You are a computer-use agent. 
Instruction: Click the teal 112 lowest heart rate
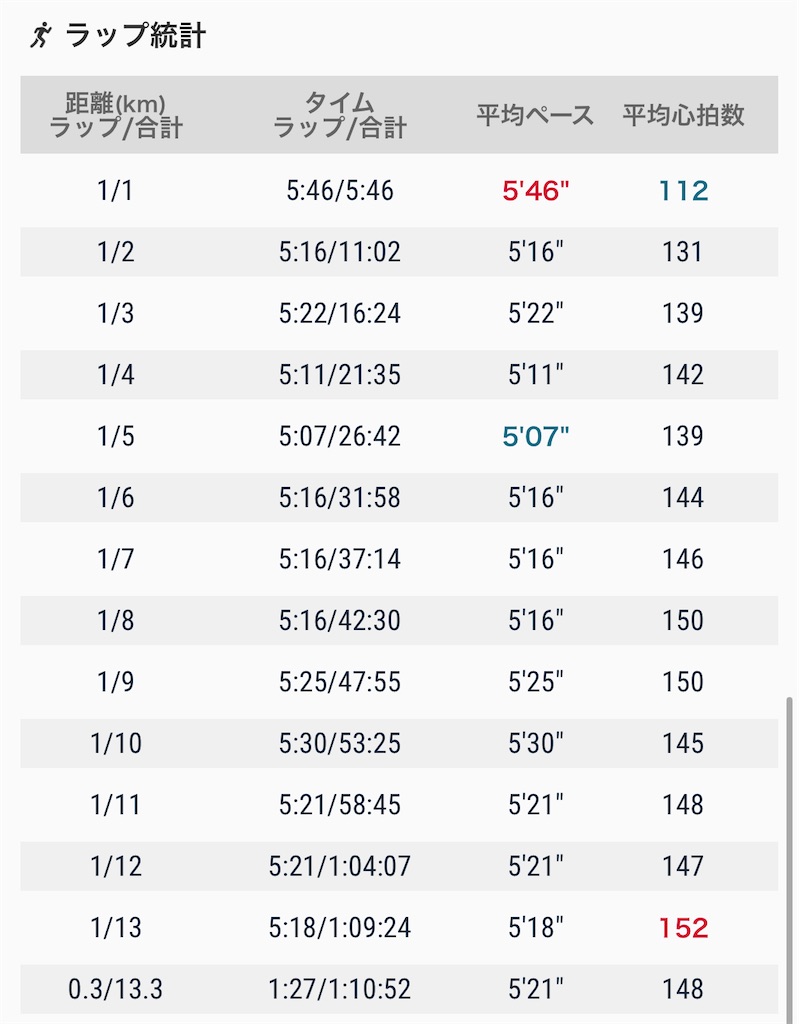click(683, 191)
